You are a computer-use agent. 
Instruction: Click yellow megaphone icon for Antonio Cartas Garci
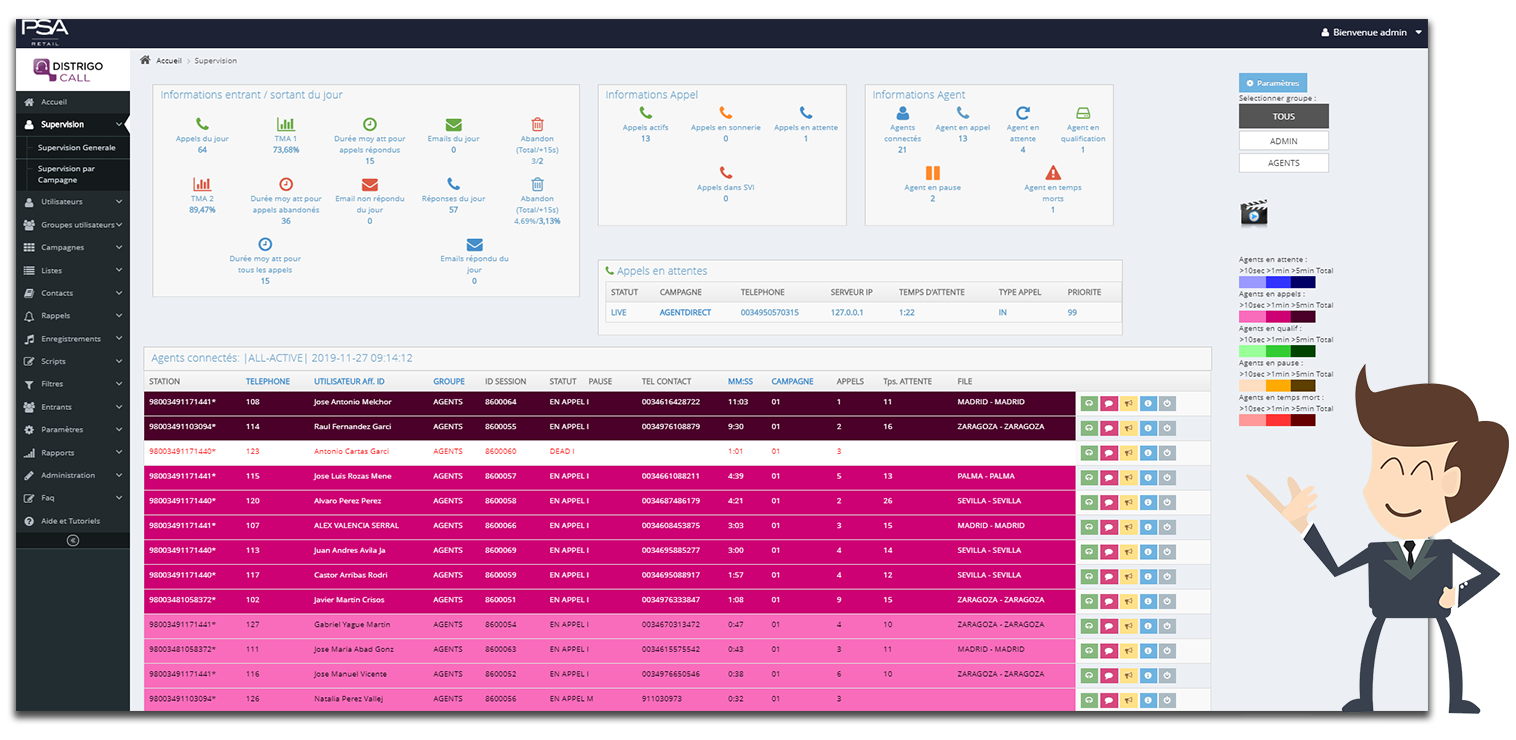(x=1127, y=453)
